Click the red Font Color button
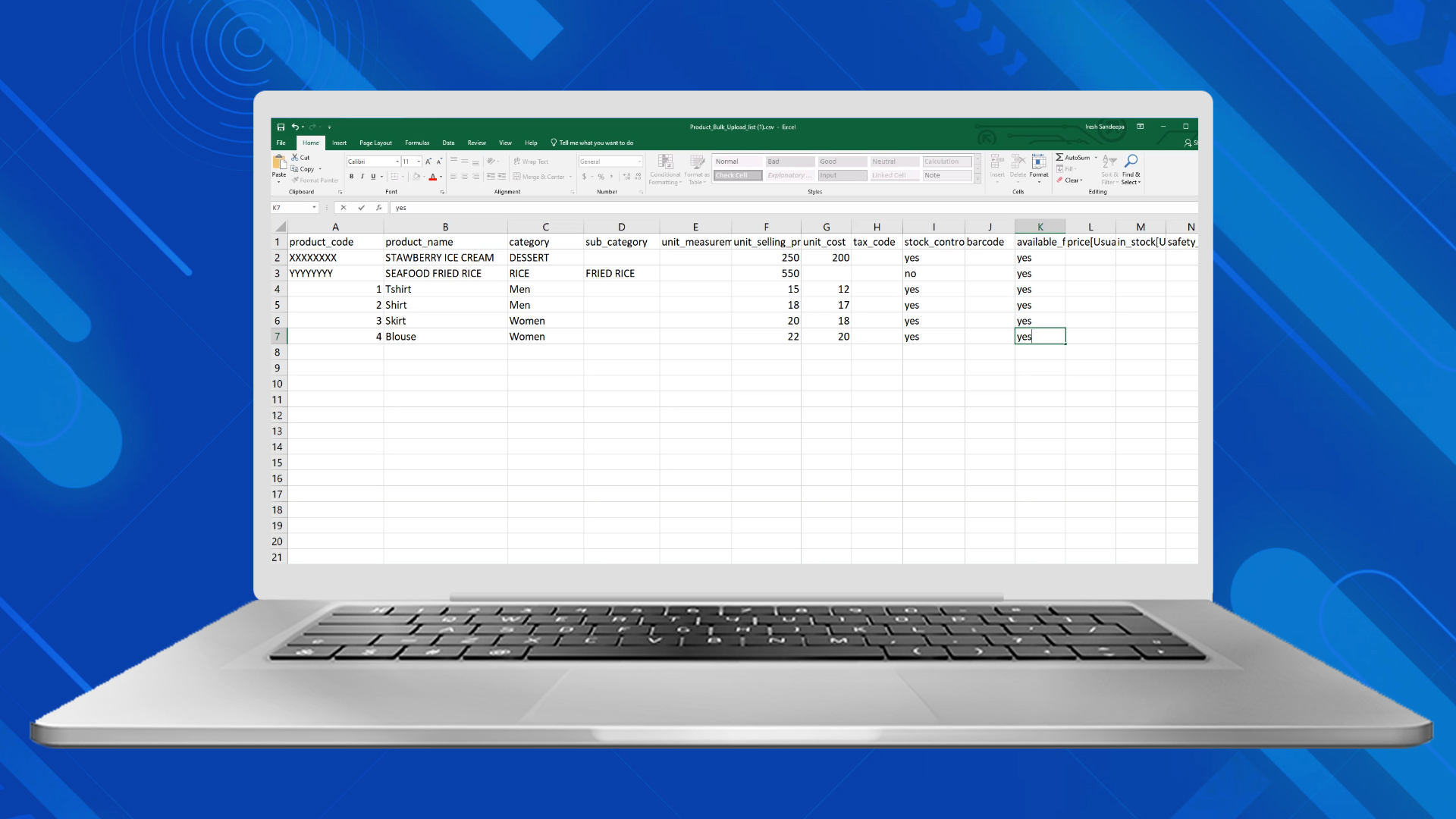This screenshot has height=819, width=1456. 432,177
